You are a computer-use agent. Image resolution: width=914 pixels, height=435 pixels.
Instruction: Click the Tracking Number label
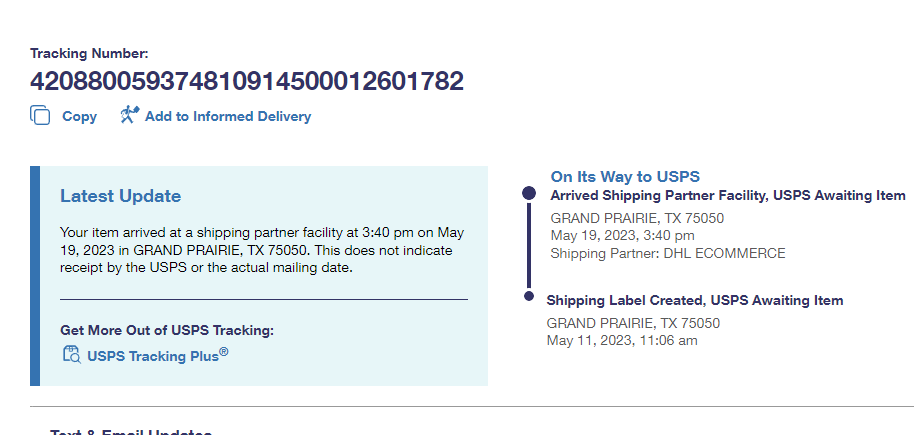89,53
